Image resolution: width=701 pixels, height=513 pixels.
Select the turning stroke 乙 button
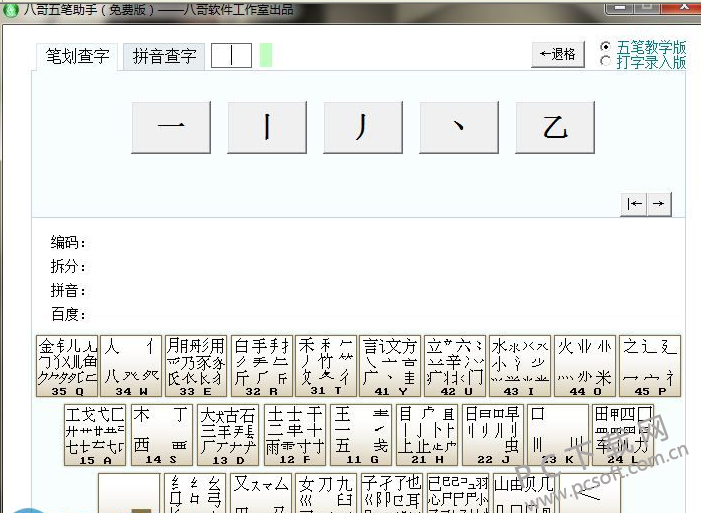tap(555, 127)
